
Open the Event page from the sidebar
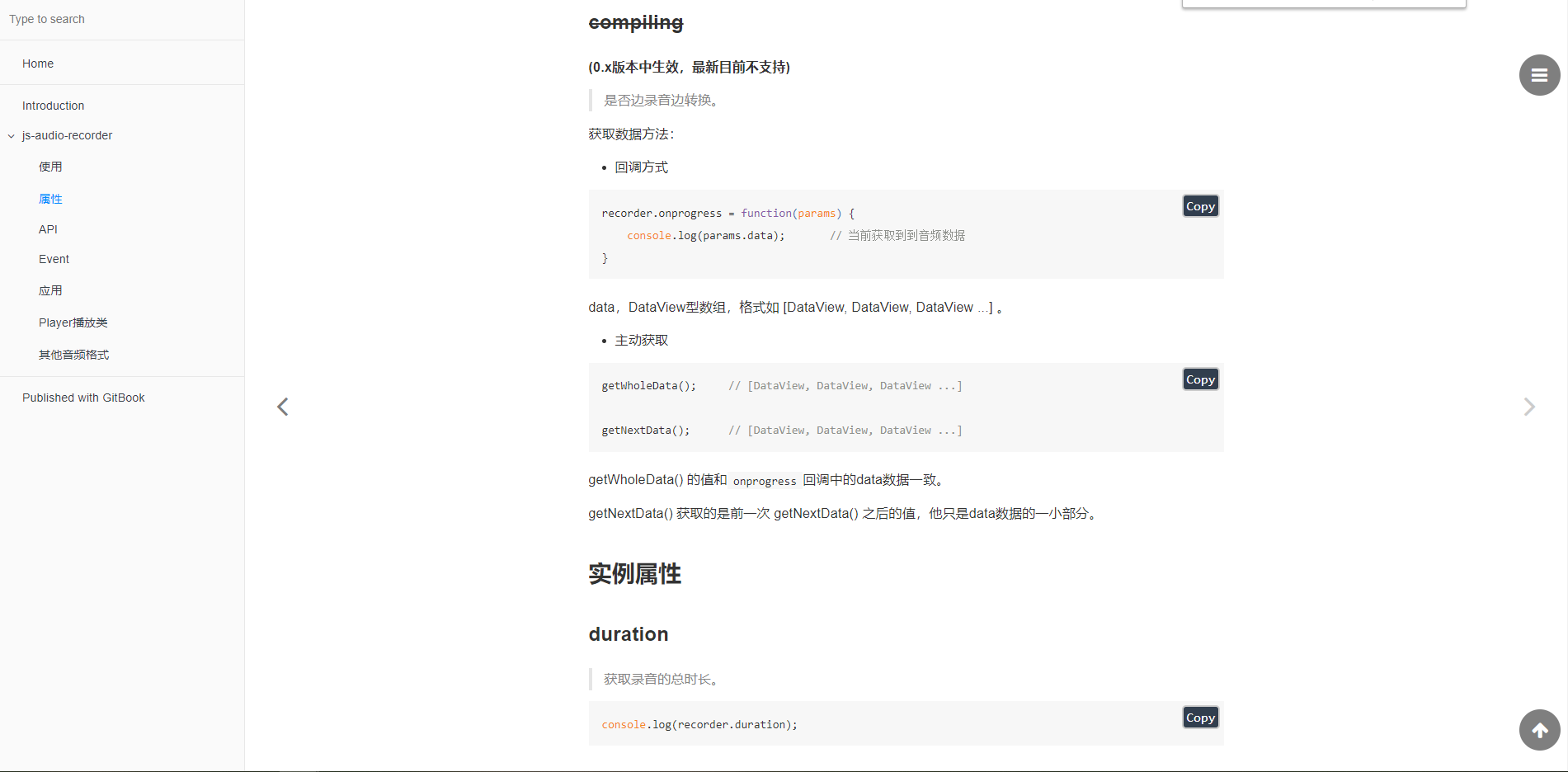[54, 259]
